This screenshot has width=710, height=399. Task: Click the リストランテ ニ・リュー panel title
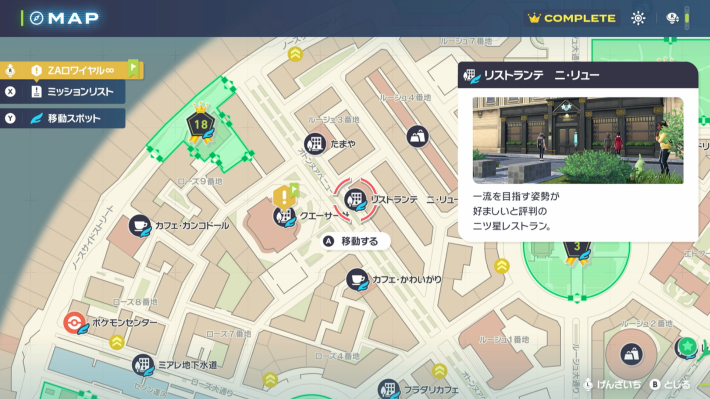pos(542,75)
